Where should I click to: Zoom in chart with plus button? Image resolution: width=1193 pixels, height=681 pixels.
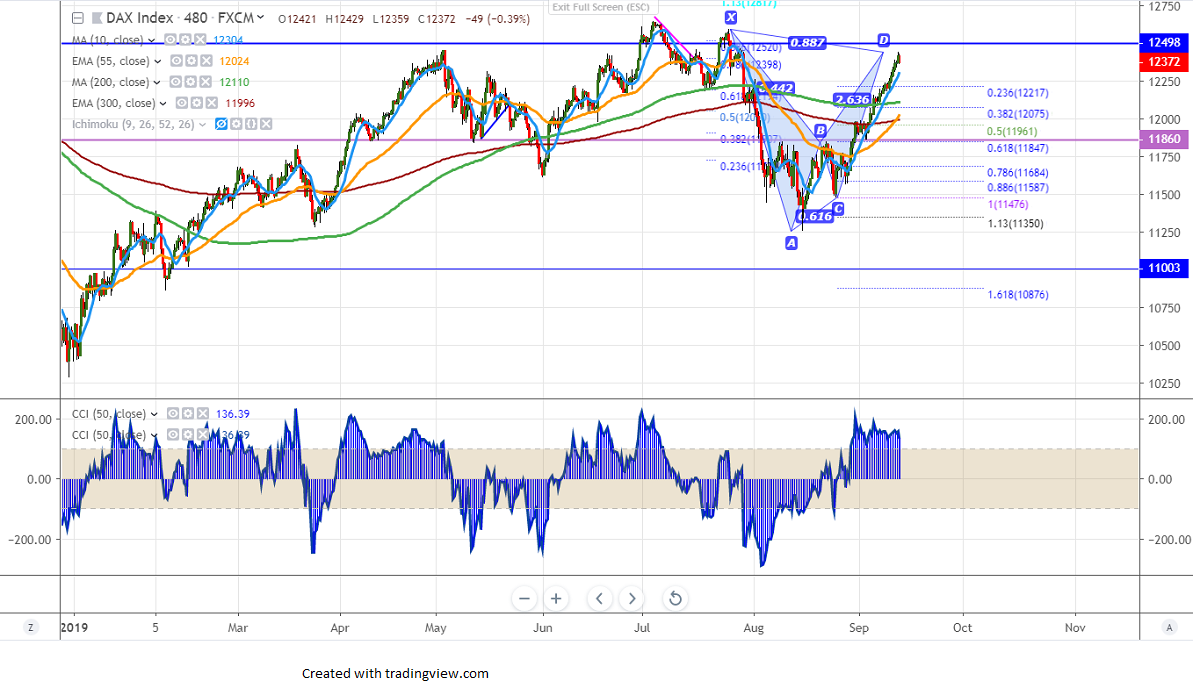556,599
